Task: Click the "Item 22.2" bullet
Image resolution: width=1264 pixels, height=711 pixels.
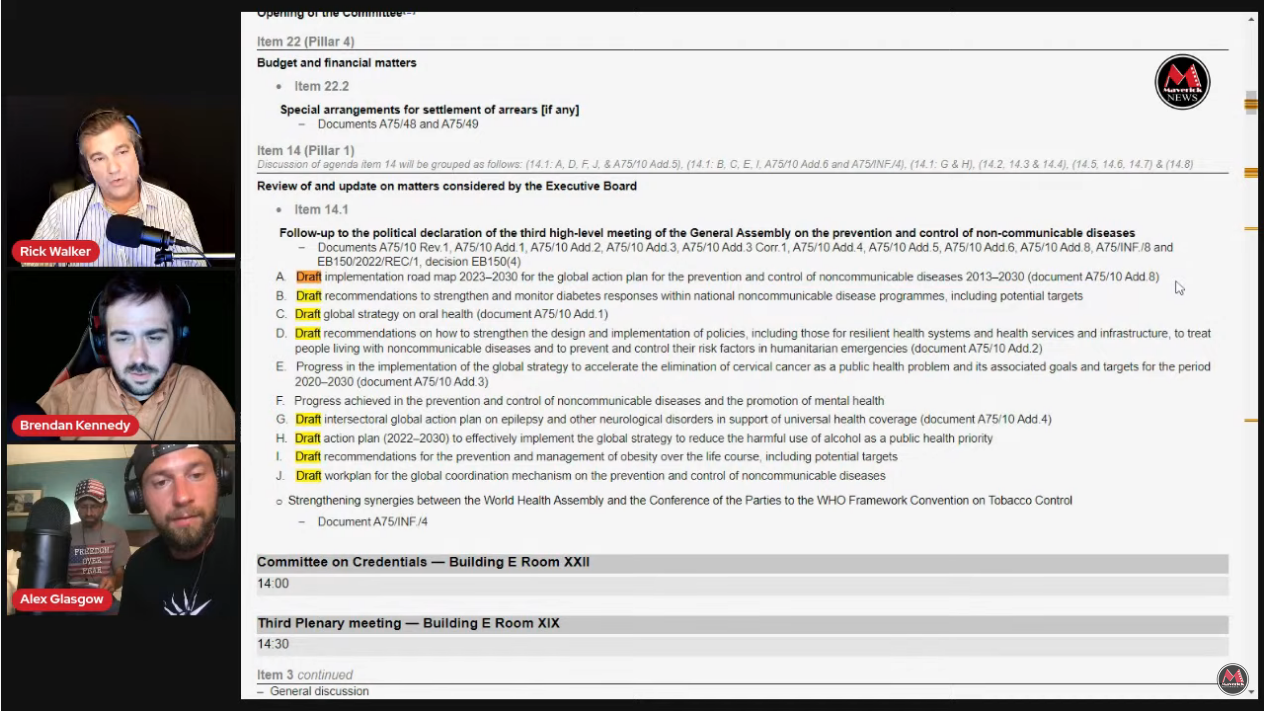Action: pos(321,86)
